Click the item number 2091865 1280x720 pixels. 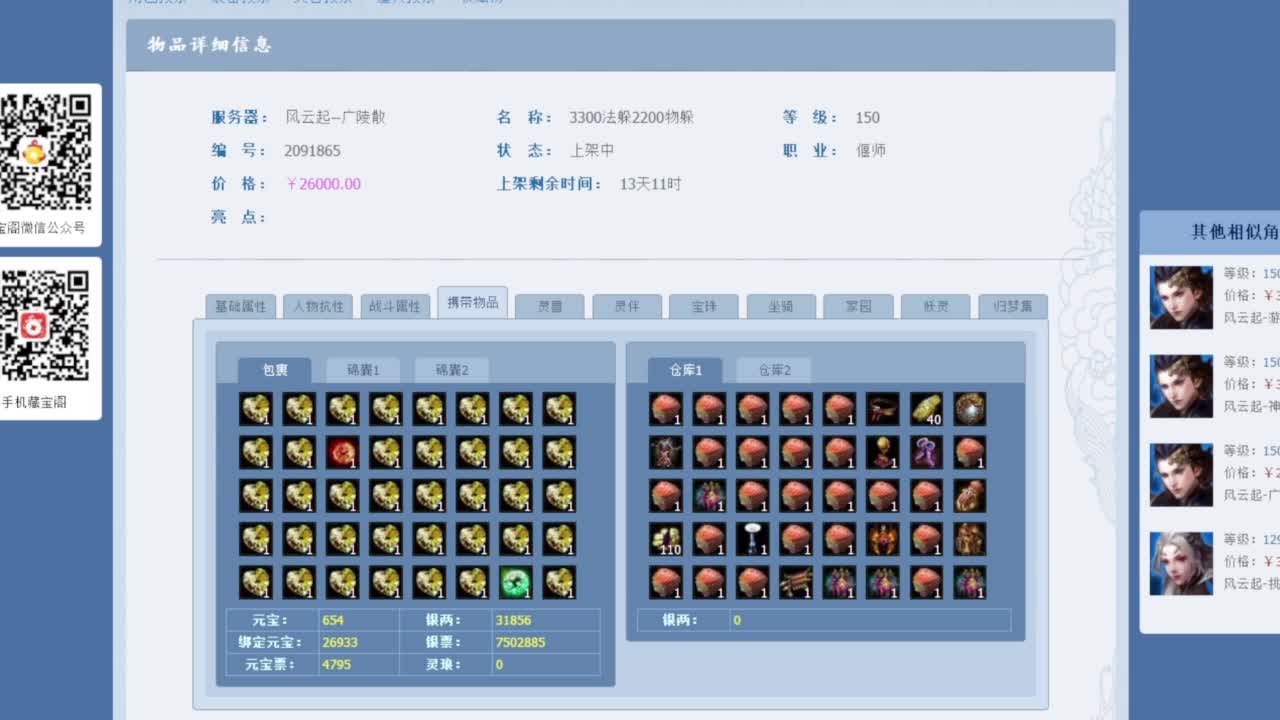(x=312, y=151)
